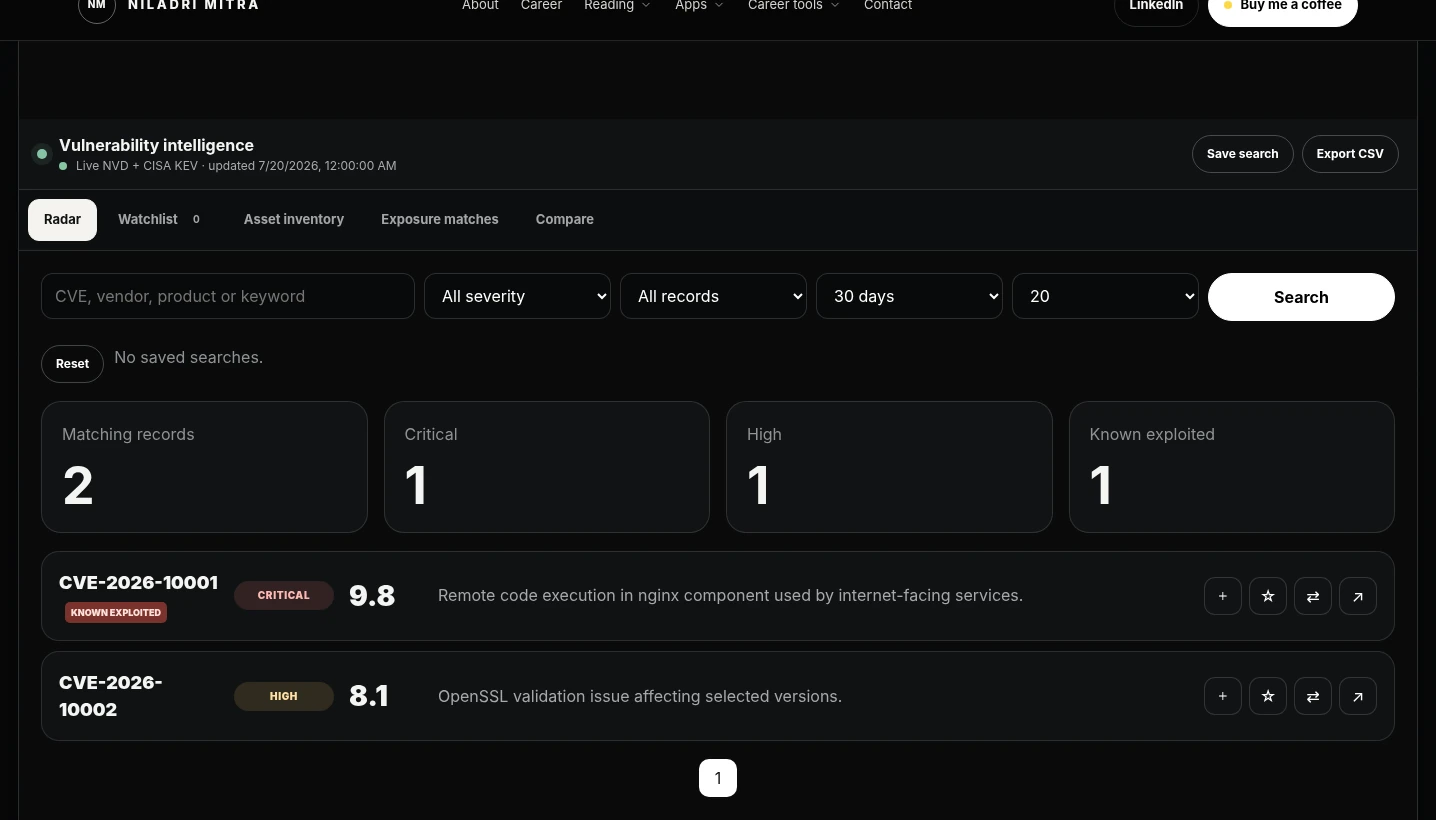1436x820 pixels.
Task: Click Export CSV
Action: tap(1350, 154)
